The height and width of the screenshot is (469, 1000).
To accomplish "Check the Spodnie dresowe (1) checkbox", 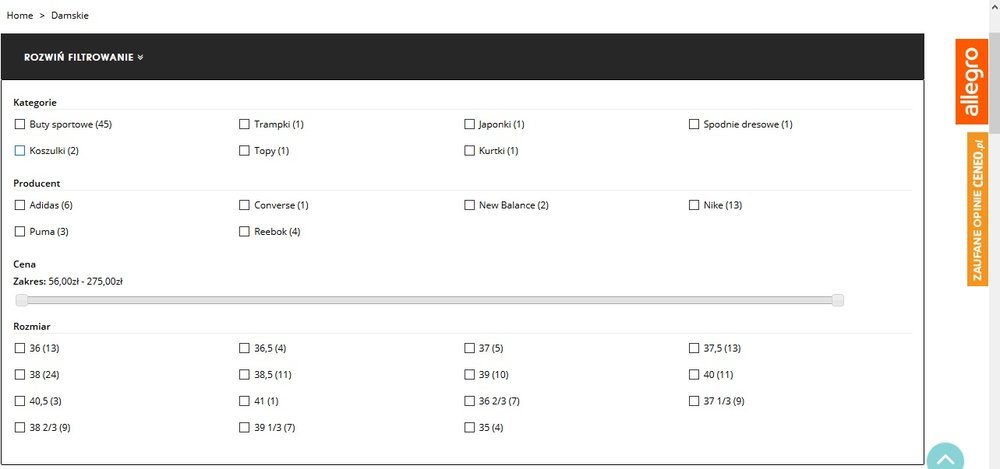I will pos(694,124).
